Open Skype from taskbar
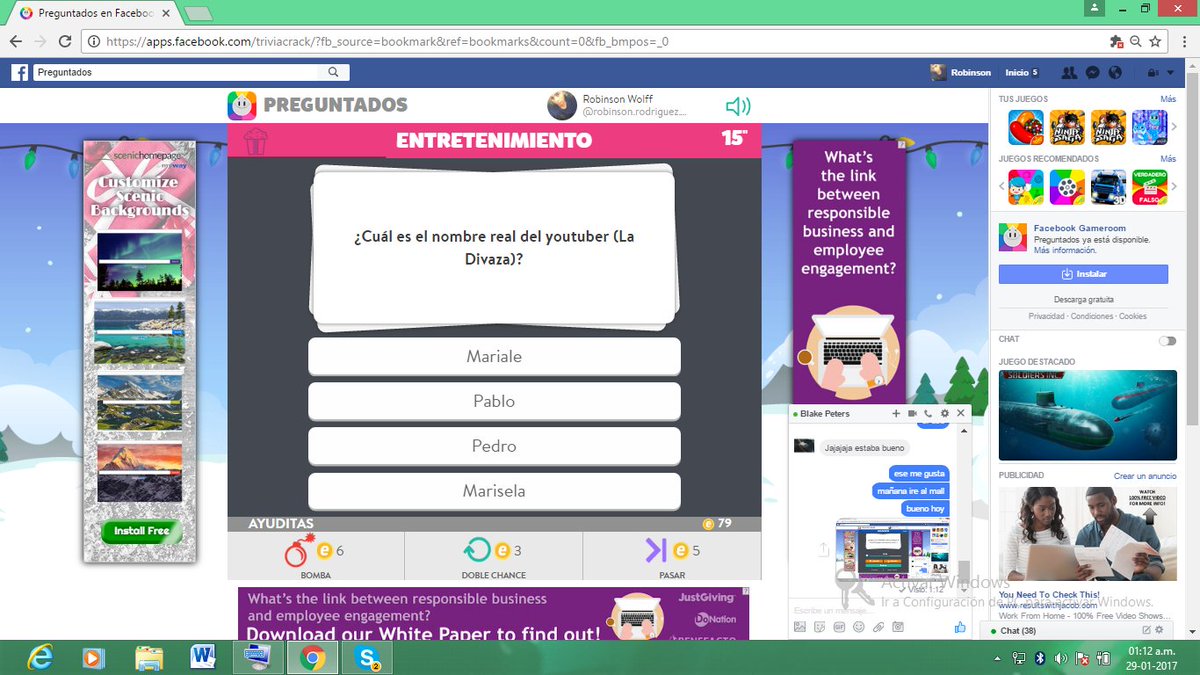Viewport: 1200px width, 675px height. (x=367, y=657)
